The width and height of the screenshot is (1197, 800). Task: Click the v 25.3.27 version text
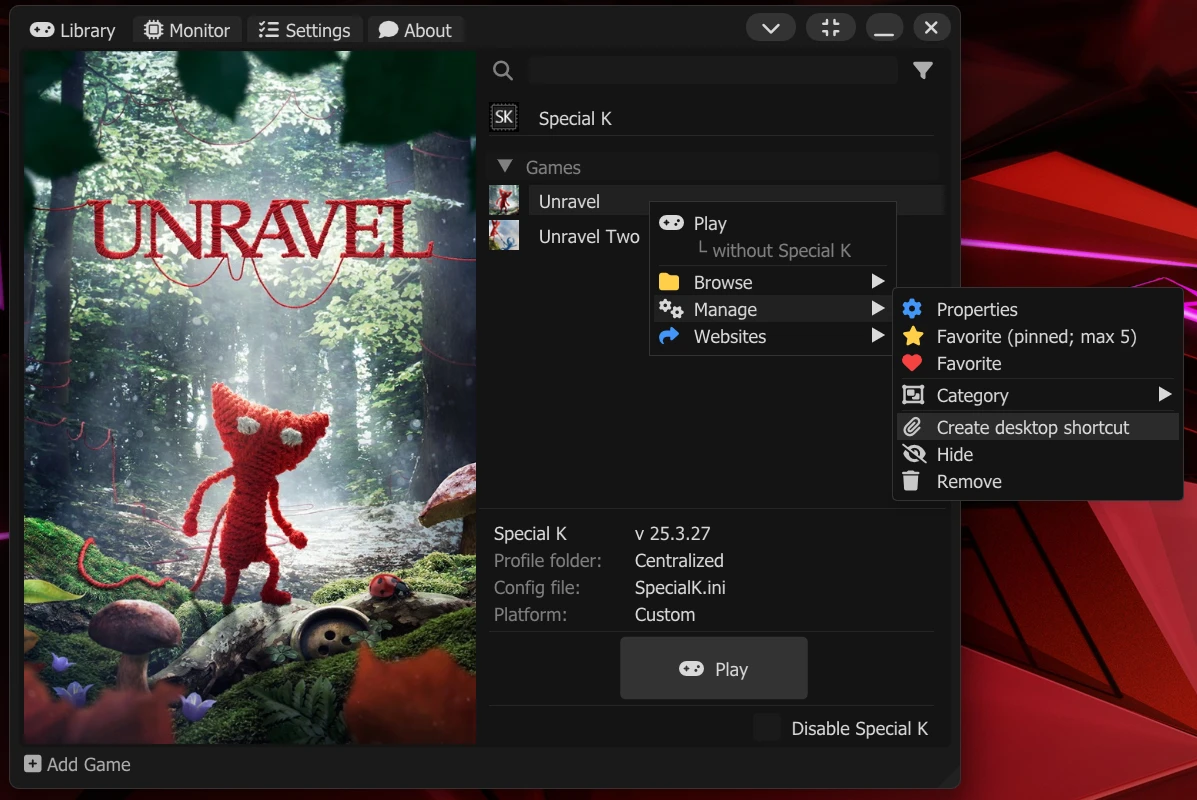[x=673, y=534]
